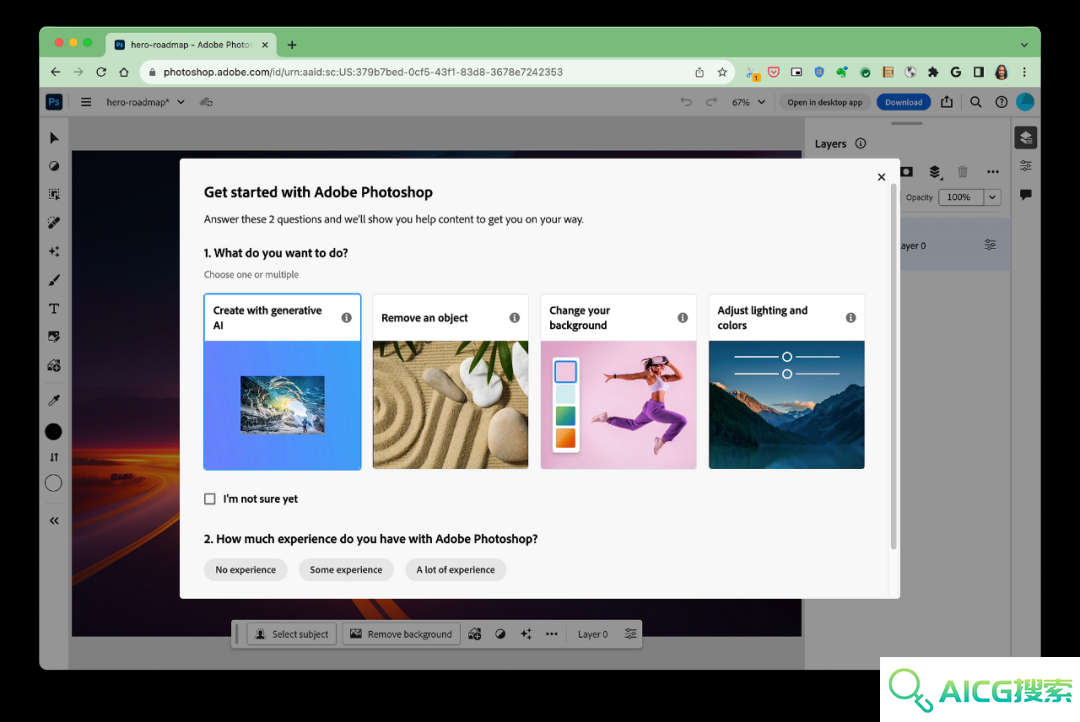Click Remove background in contextual bar
This screenshot has width=1080, height=722.
(x=401, y=634)
